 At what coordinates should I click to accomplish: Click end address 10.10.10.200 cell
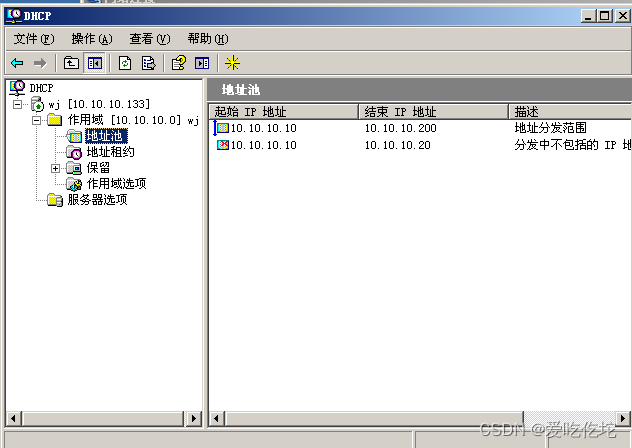click(x=401, y=128)
